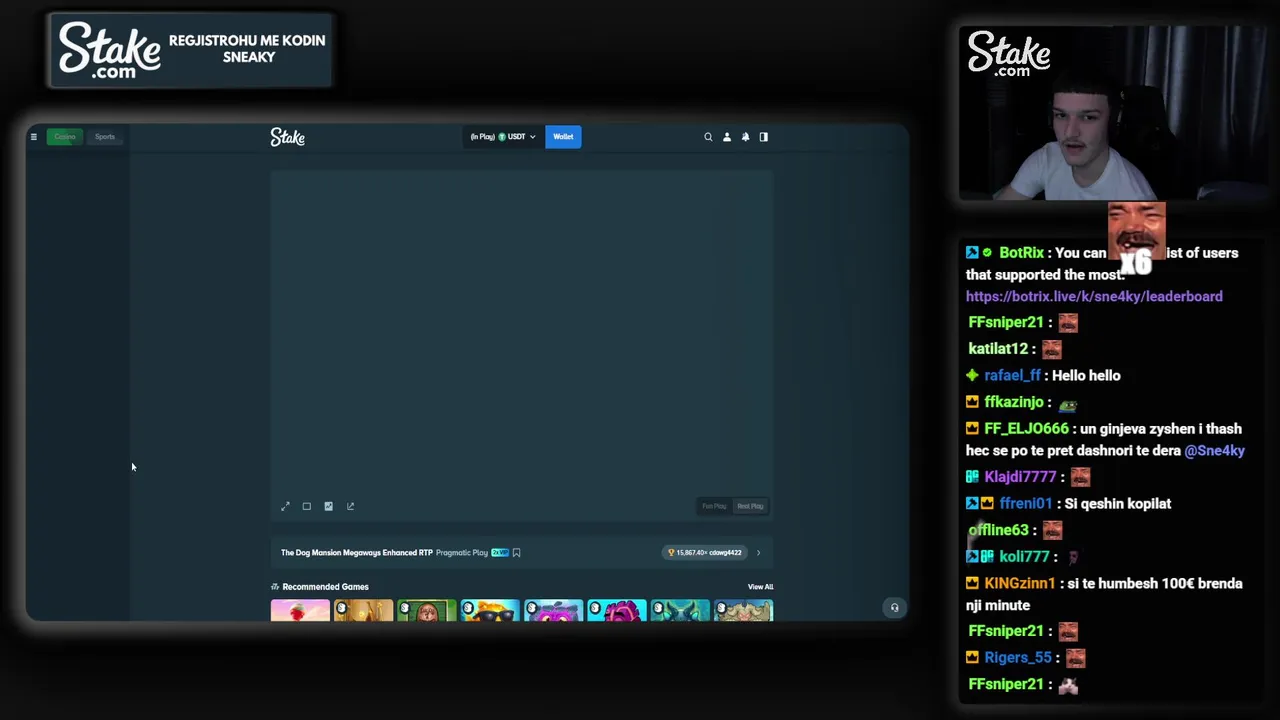The height and width of the screenshot is (720, 1280).
Task: Open the teal horned creature game thumbnail
Action: (680, 610)
